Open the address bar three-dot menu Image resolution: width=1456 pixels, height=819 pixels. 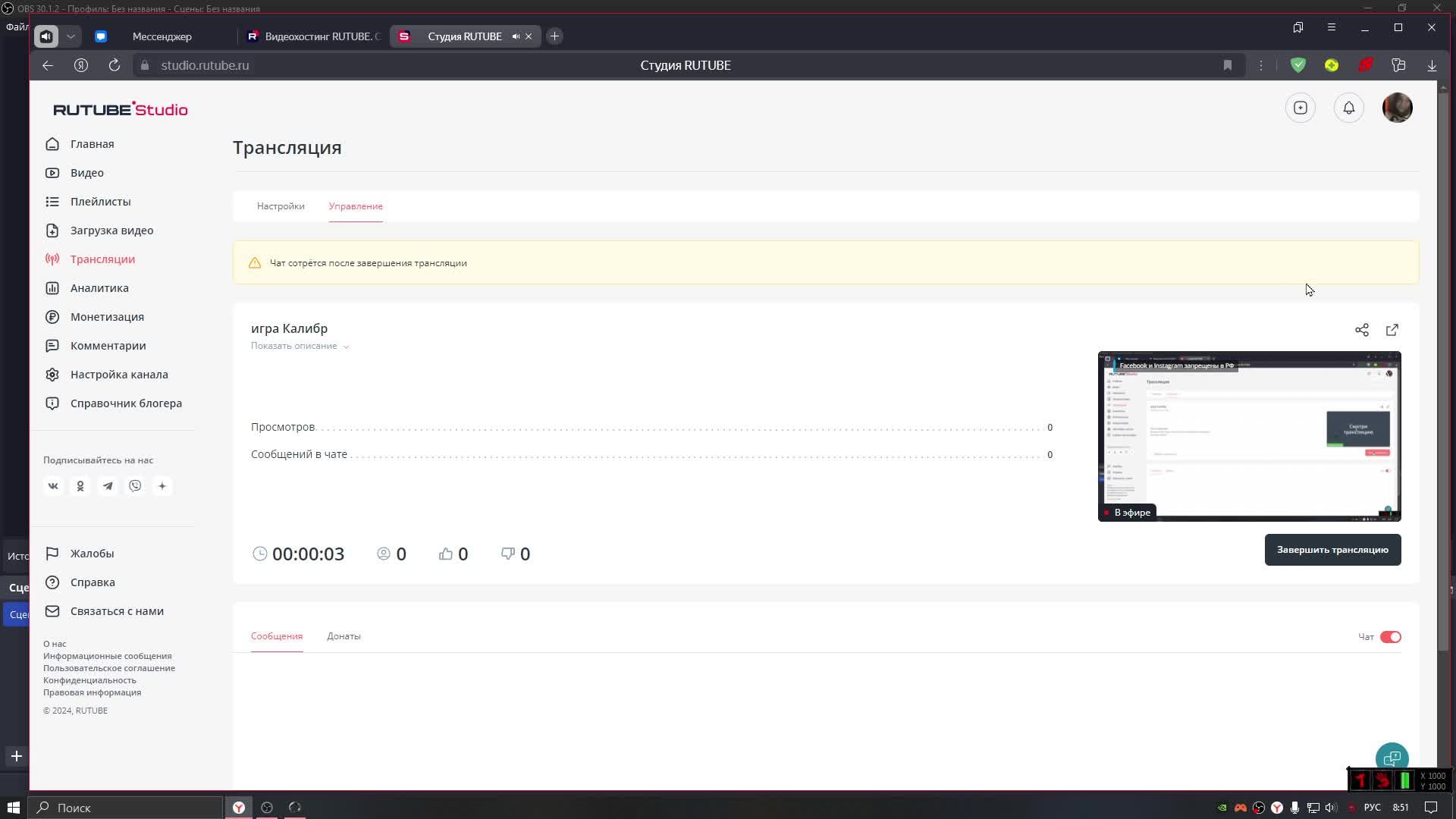click(x=1261, y=65)
